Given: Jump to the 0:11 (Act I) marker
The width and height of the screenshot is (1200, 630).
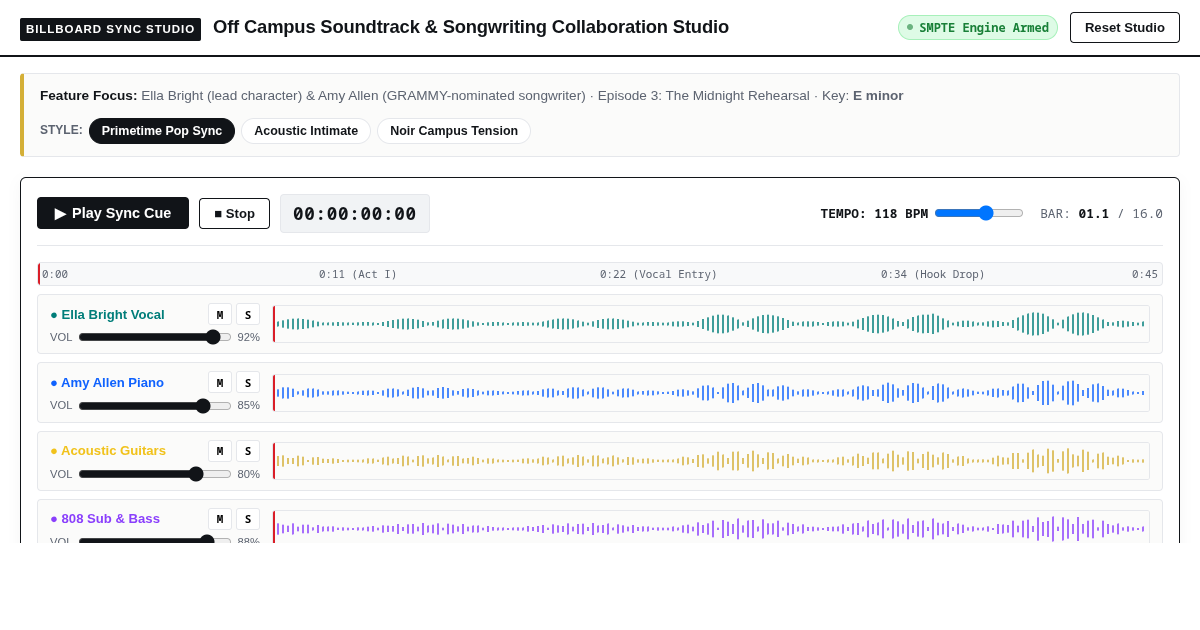Looking at the screenshot, I should pos(358,274).
